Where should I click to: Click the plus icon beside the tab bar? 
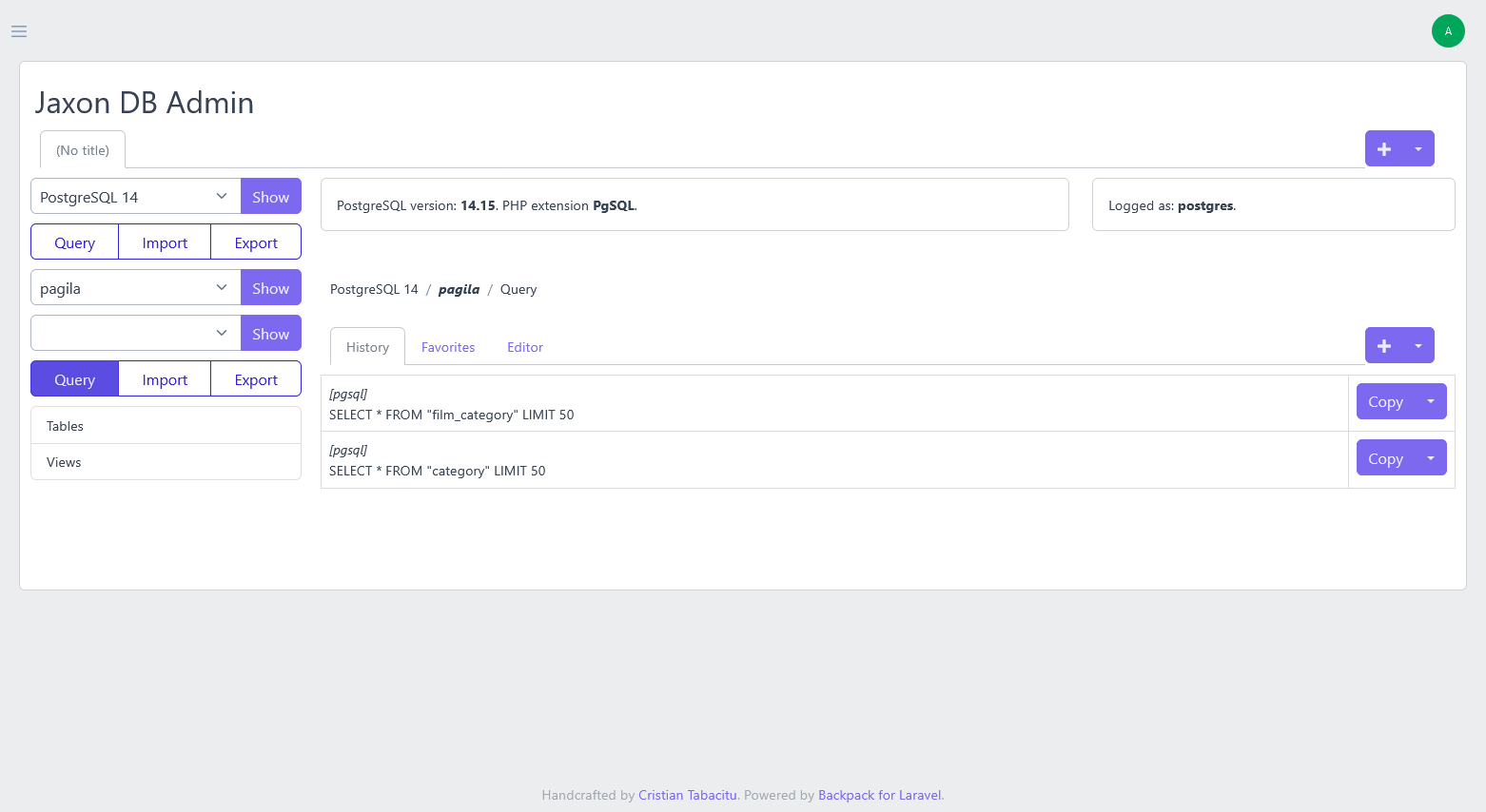[x=1384, y=148]
